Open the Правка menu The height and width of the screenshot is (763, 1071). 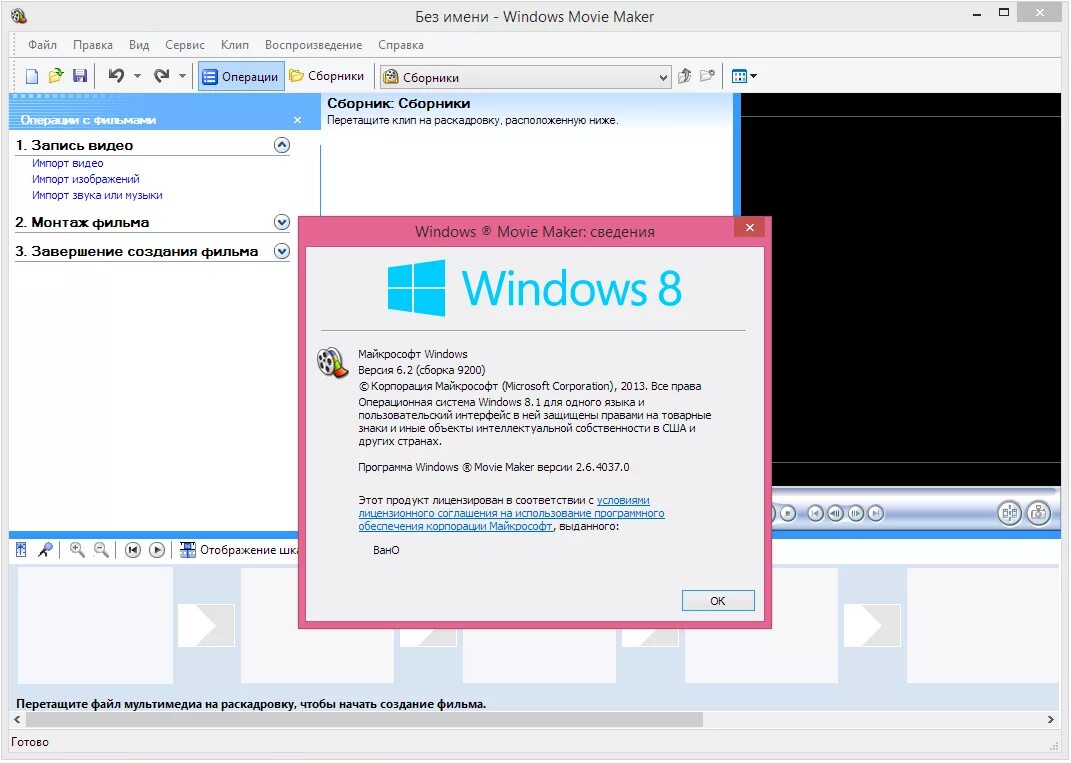click(93, 45)
